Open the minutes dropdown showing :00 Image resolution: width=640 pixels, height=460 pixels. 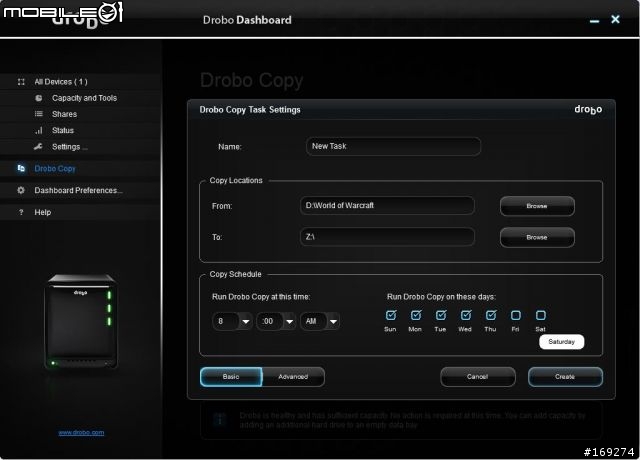coord(276,321)
